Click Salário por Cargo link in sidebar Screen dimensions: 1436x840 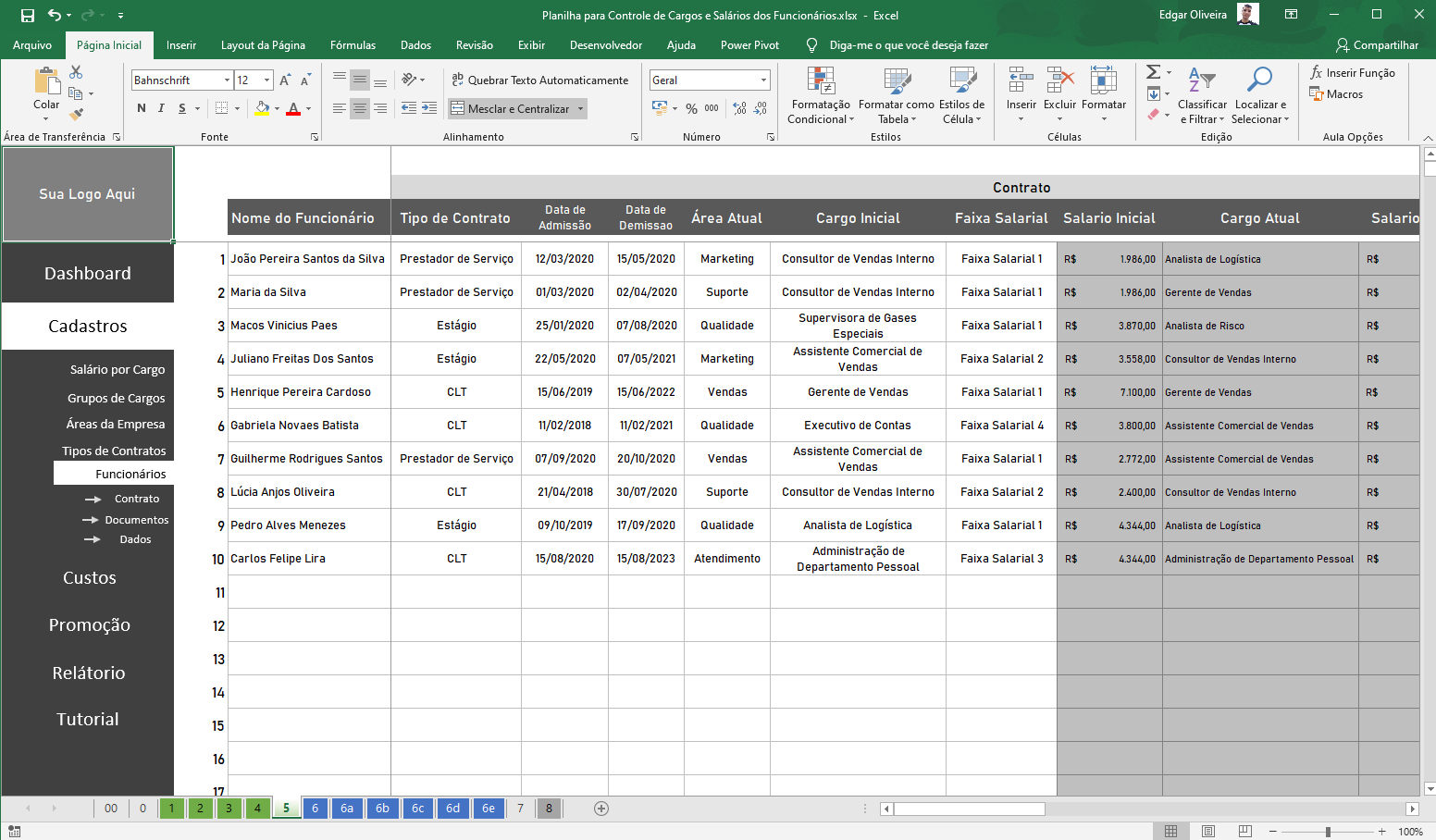(x=118, y=369)
